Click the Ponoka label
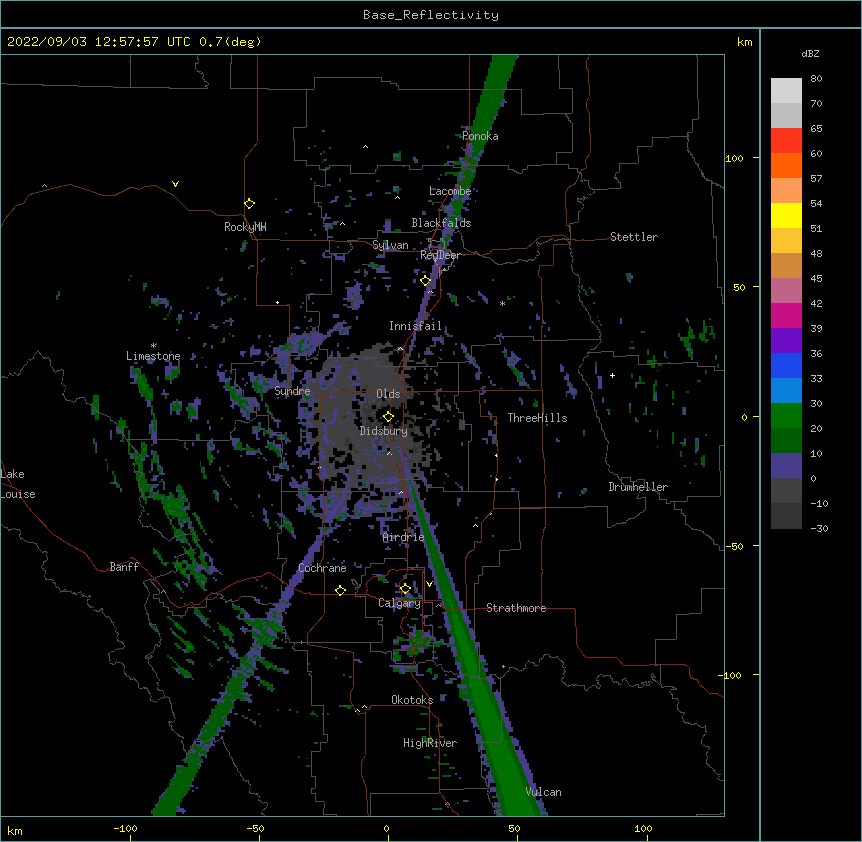 480,136
